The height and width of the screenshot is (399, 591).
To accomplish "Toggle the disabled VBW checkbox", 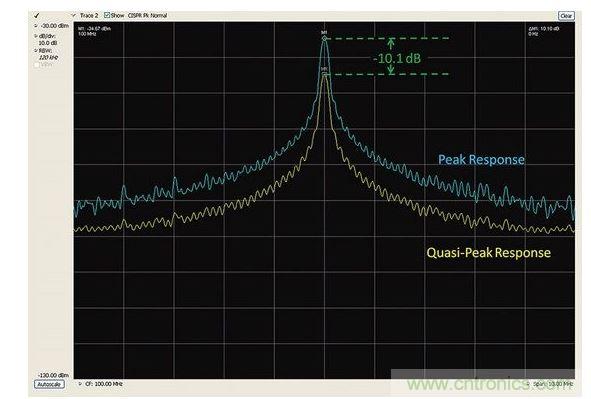I will pos(37,65).
